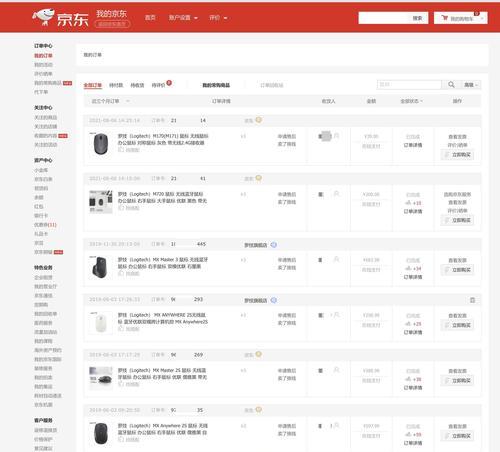
Task: Switch to the 待评价 tab
Action: click(x=158, y=85)
